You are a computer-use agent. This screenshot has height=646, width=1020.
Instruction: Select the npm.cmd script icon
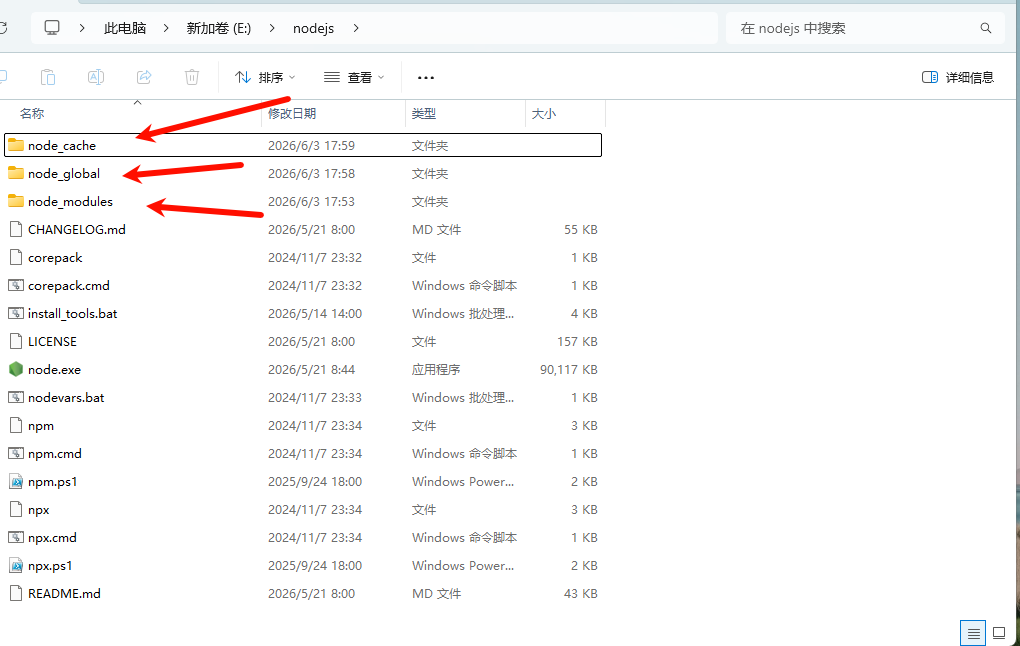tap(16, 453)
